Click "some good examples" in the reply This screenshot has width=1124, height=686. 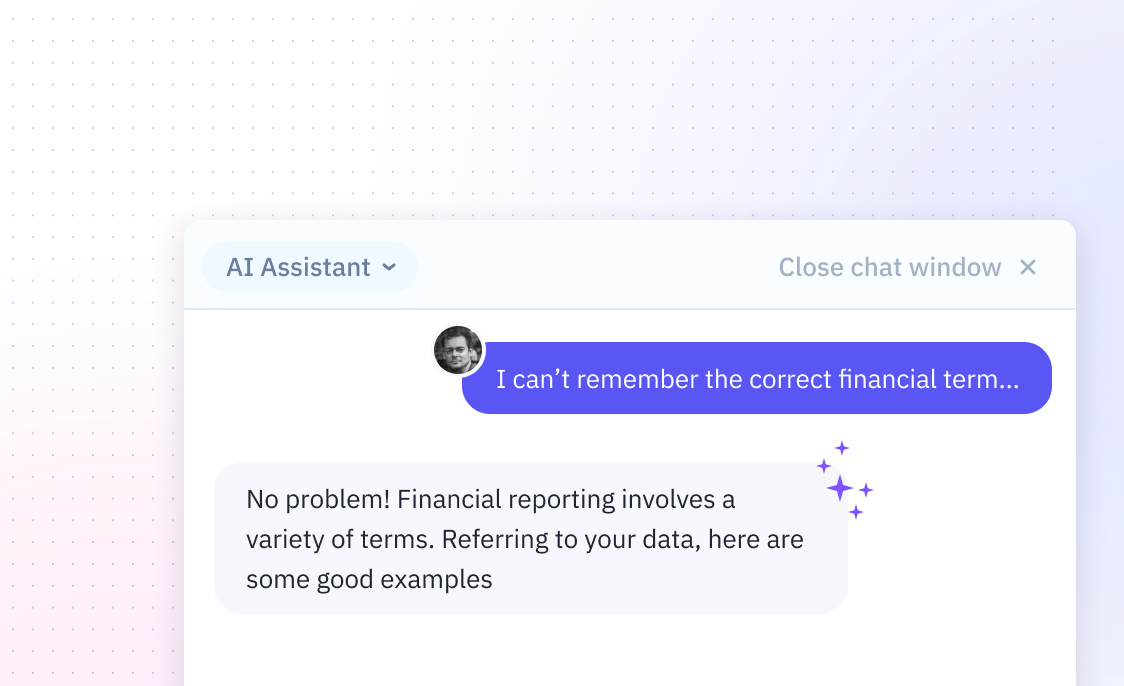369,579
